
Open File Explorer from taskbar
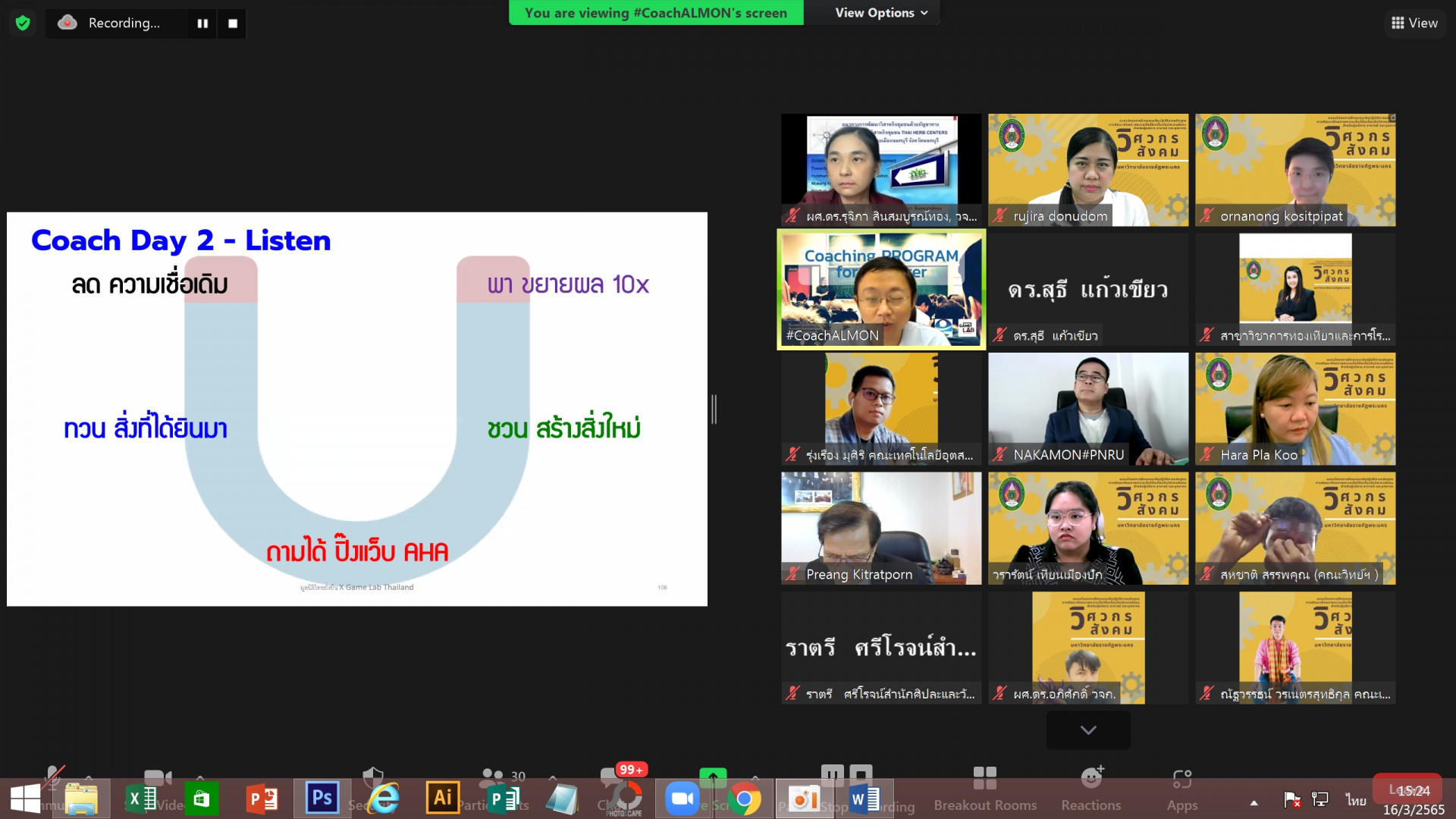pyautogui.click(x=81, y=799)
